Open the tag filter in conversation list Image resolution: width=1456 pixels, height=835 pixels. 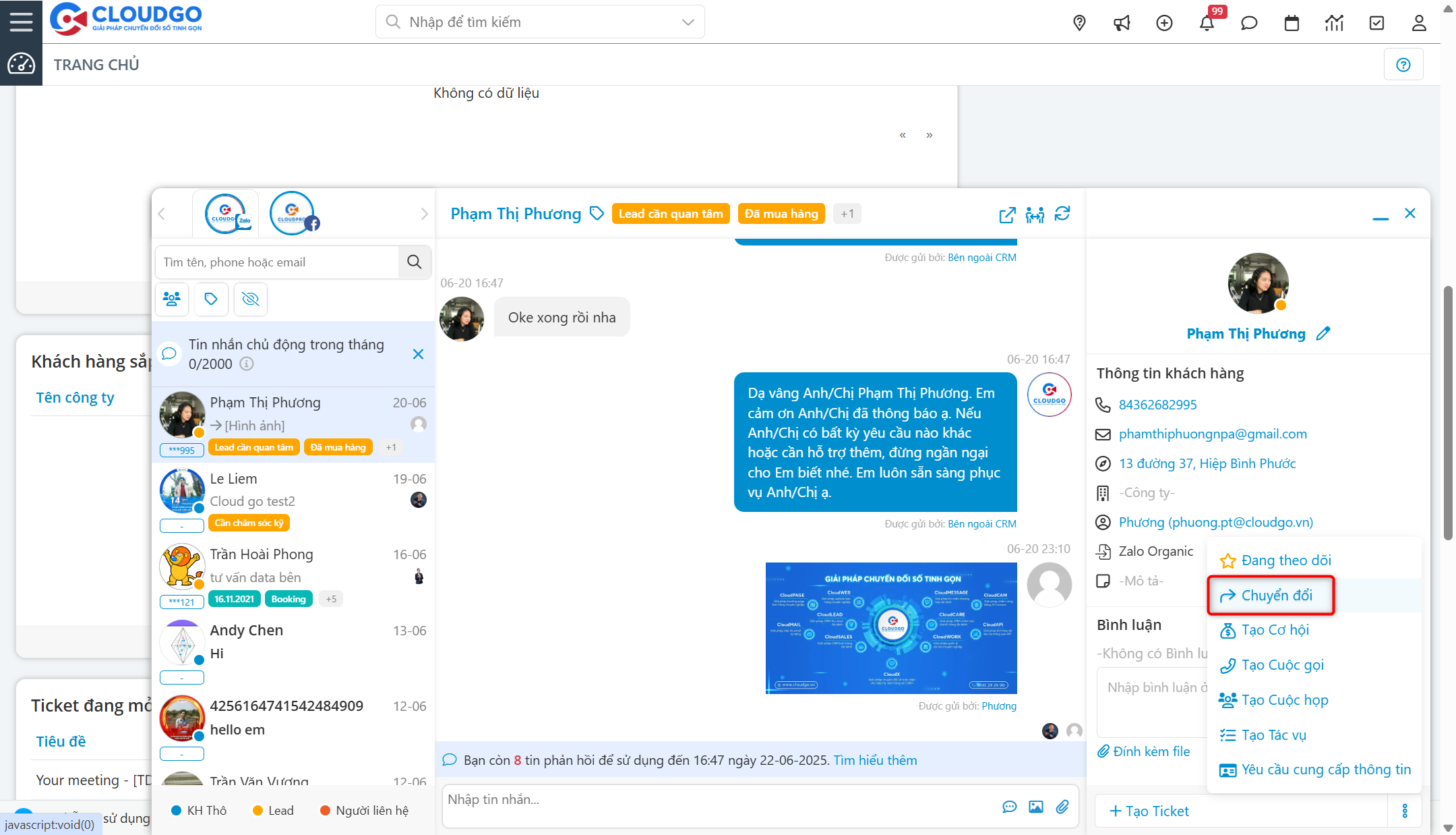(x=211, y=299)
